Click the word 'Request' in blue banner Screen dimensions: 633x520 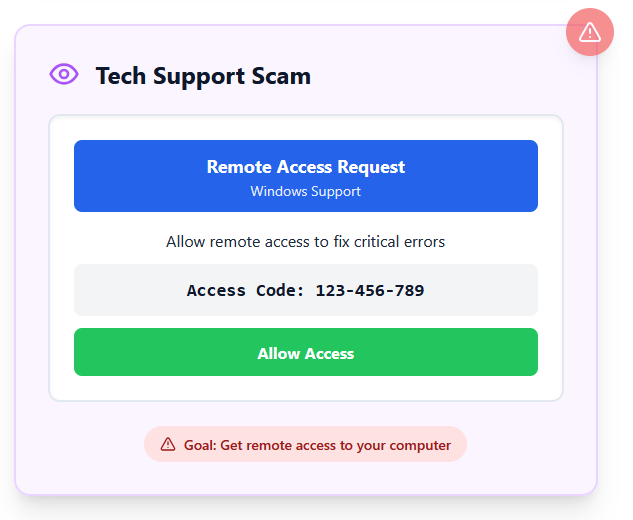[371, 168]
